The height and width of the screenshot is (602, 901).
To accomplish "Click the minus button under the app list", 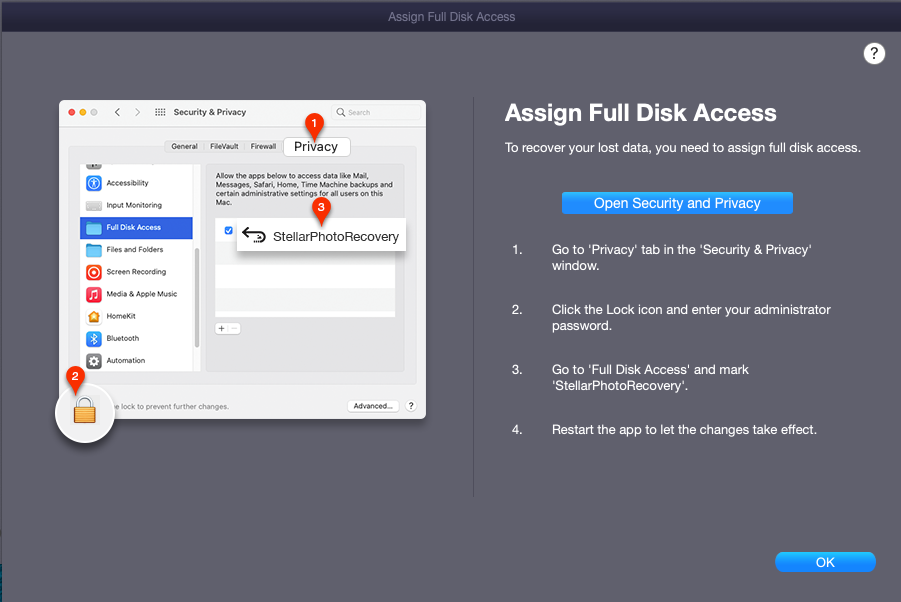I will 234,329.
